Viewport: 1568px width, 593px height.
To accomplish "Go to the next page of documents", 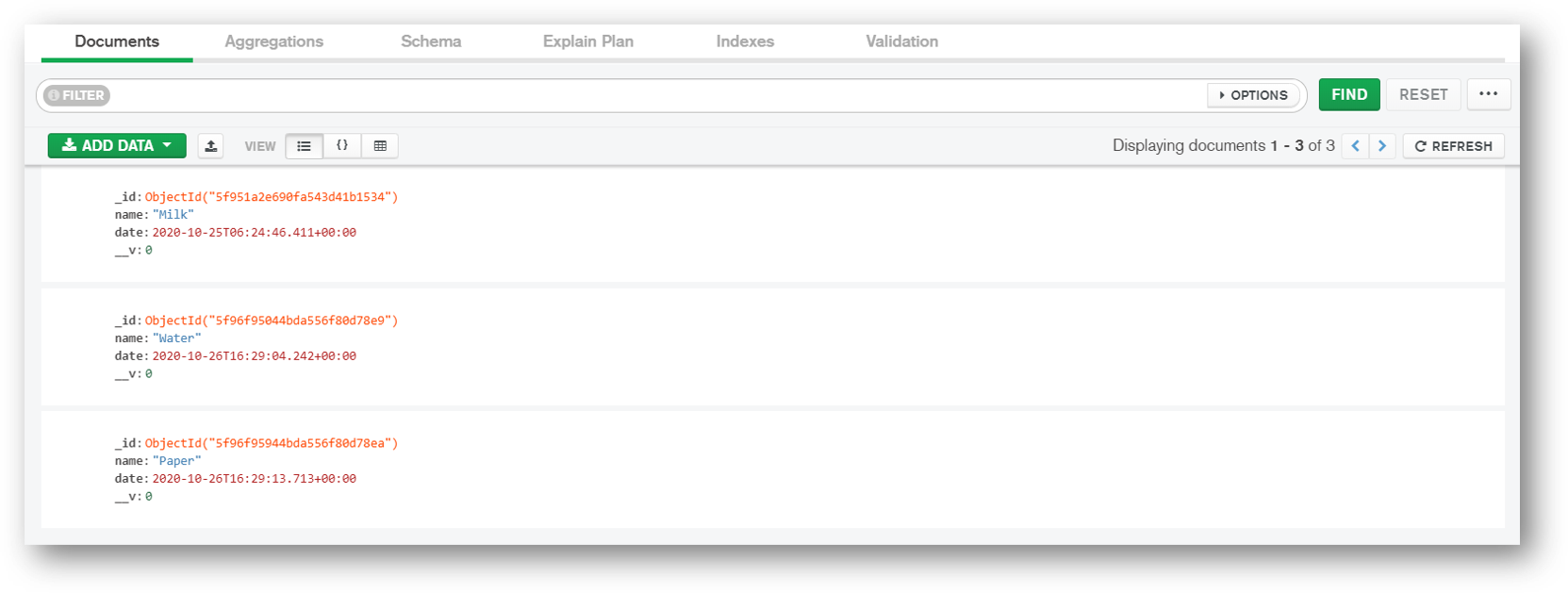I will pyautogui.click(x=1381, y=145).
